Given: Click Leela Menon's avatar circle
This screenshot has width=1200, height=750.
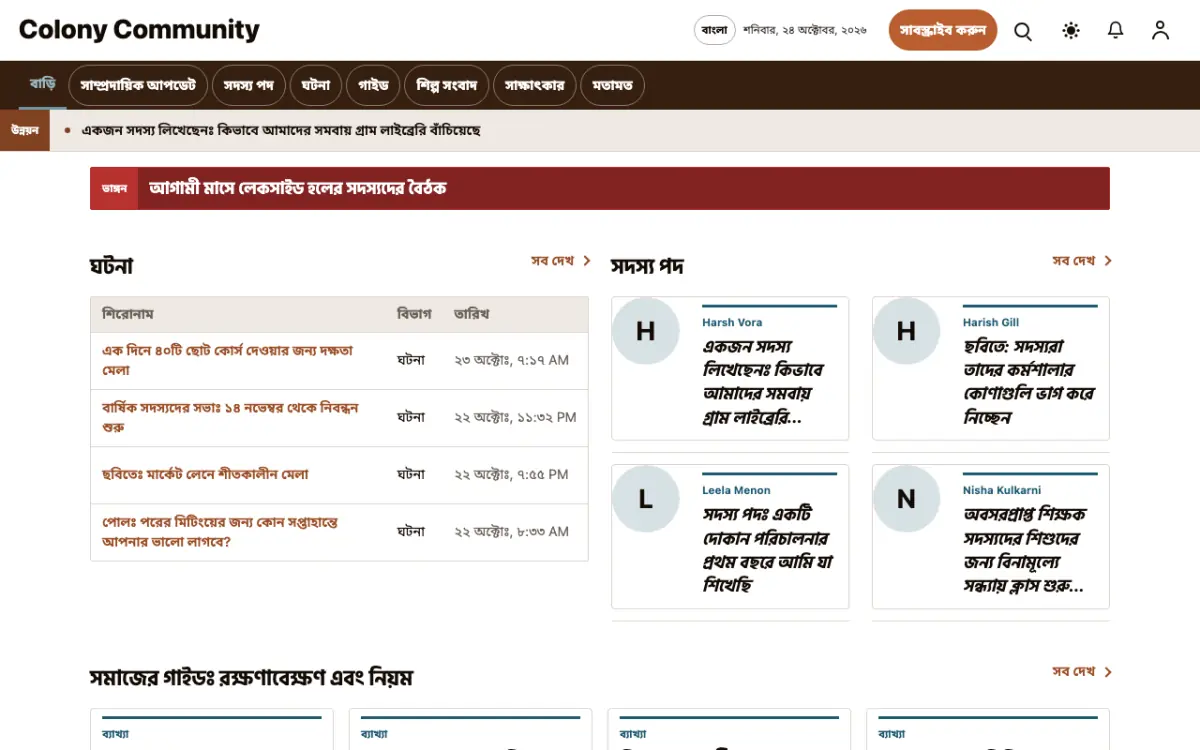Looking at the screenshot, I should 646,498.
